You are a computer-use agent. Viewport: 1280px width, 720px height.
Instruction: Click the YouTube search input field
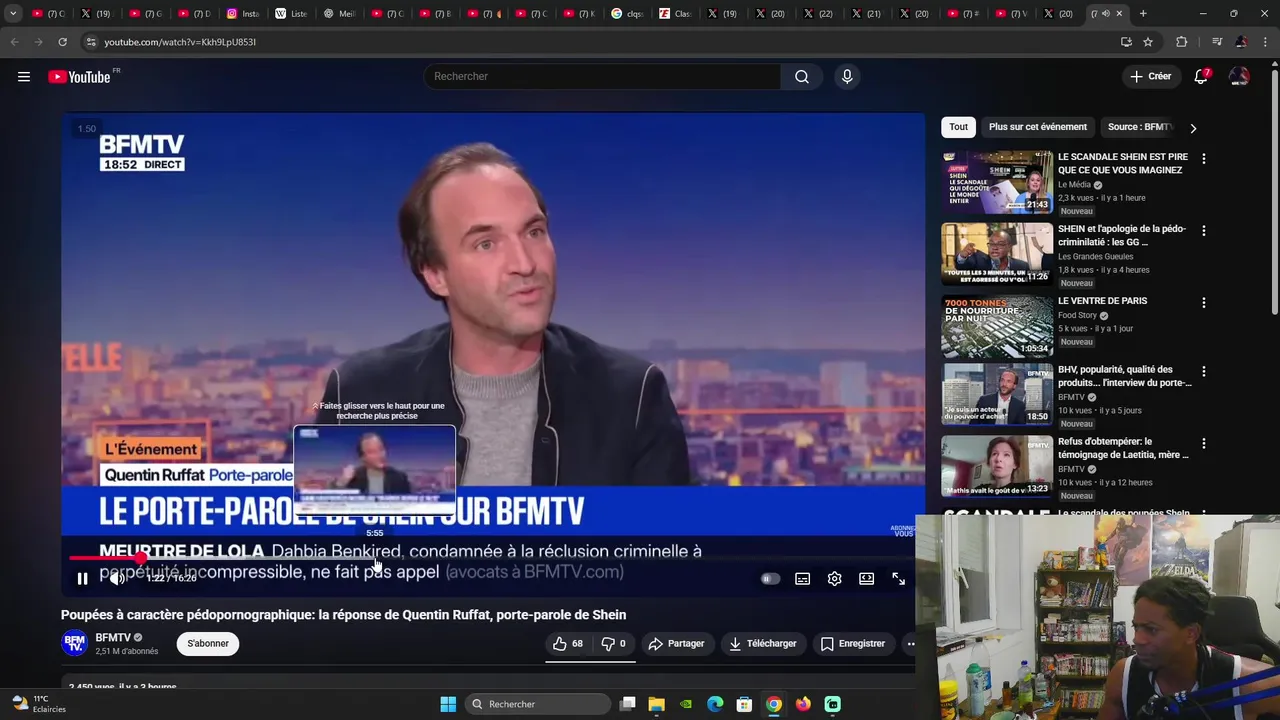coord(603,77)
